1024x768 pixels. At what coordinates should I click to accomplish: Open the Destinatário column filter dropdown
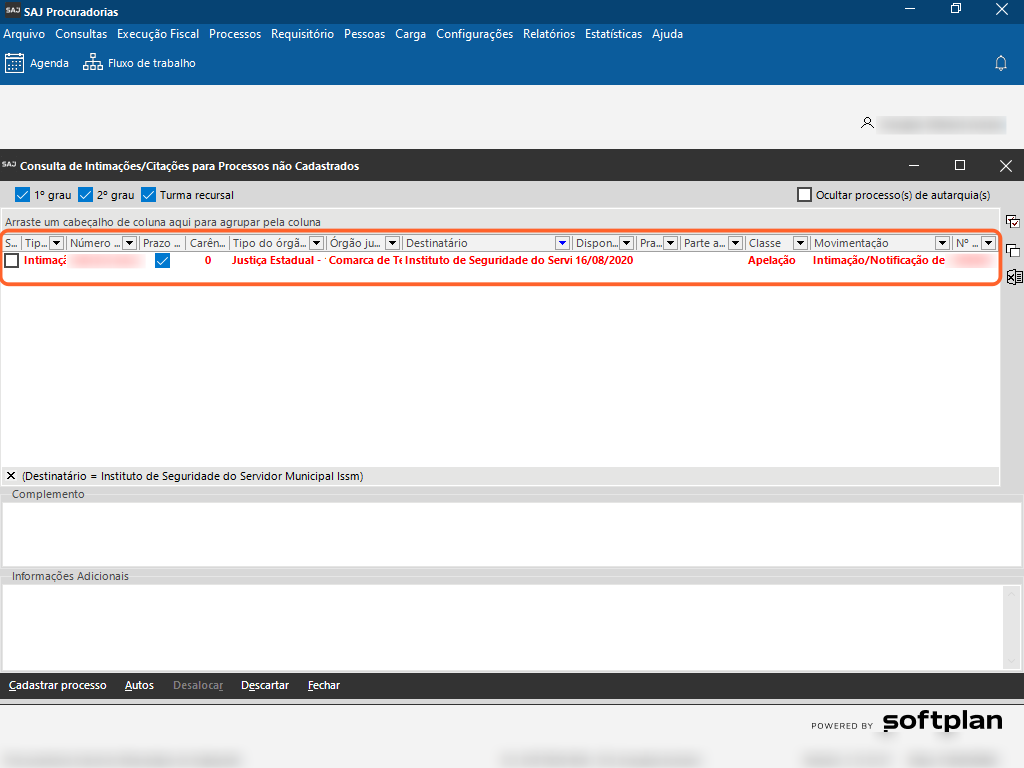[563, 243]
